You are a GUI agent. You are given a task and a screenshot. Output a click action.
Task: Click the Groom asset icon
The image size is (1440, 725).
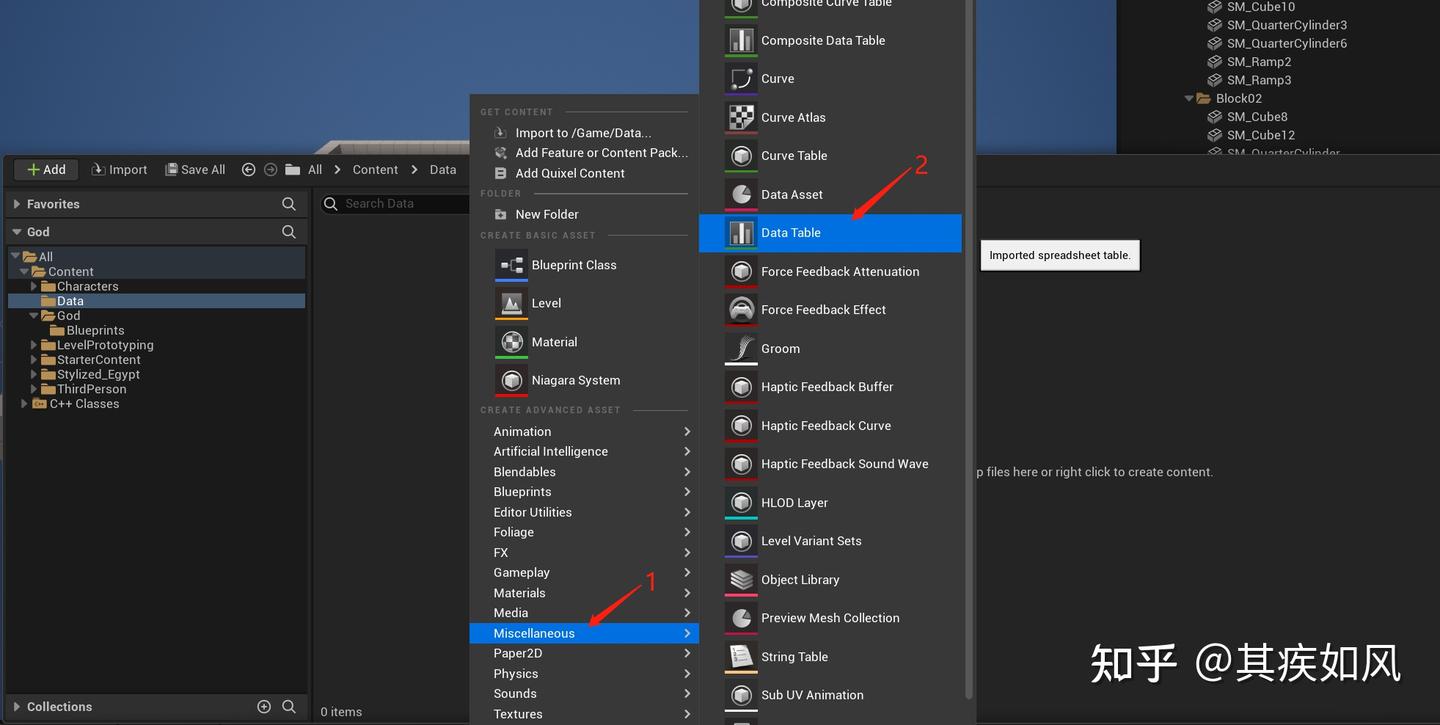(x=741, y=348)
